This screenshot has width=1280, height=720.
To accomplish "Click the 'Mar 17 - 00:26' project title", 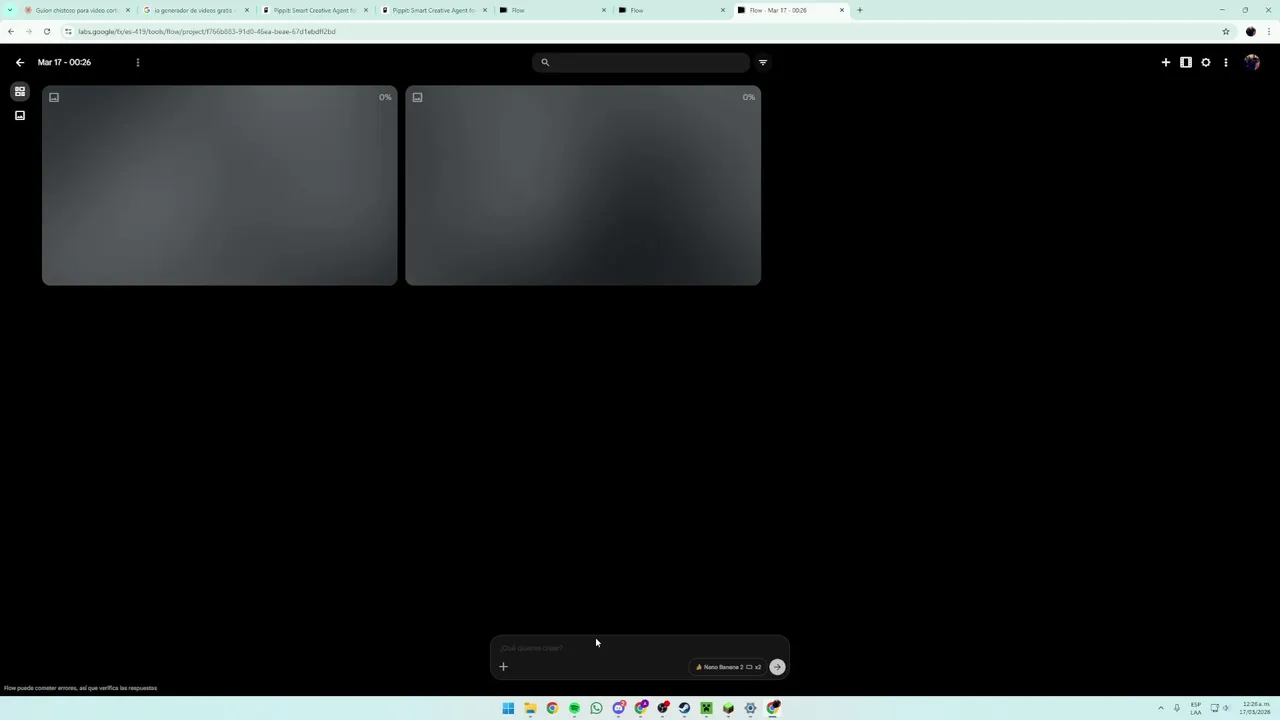I will pyautogui.click(x=64, y=62).
